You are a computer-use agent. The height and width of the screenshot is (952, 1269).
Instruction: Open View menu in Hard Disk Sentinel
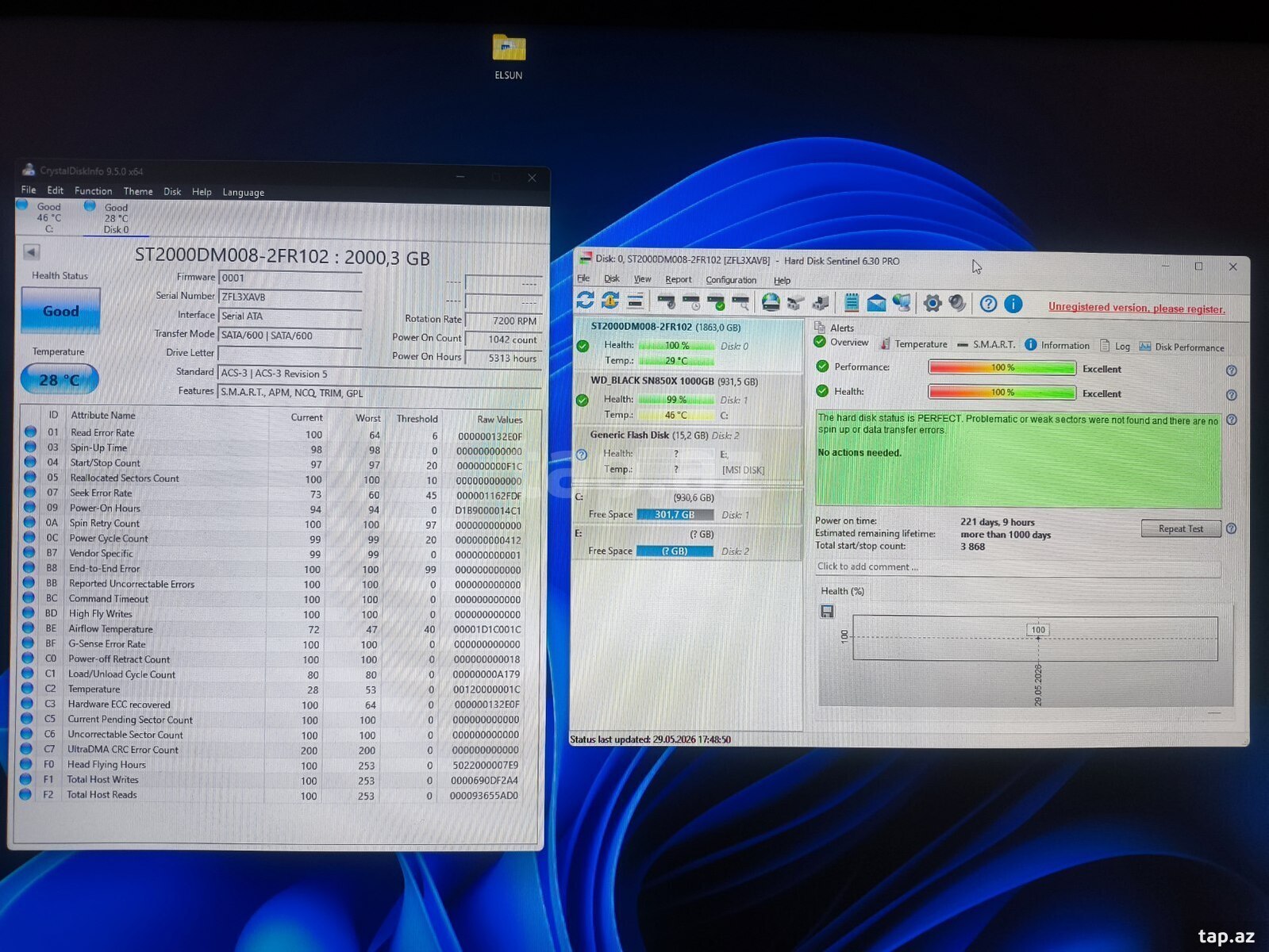642,279
